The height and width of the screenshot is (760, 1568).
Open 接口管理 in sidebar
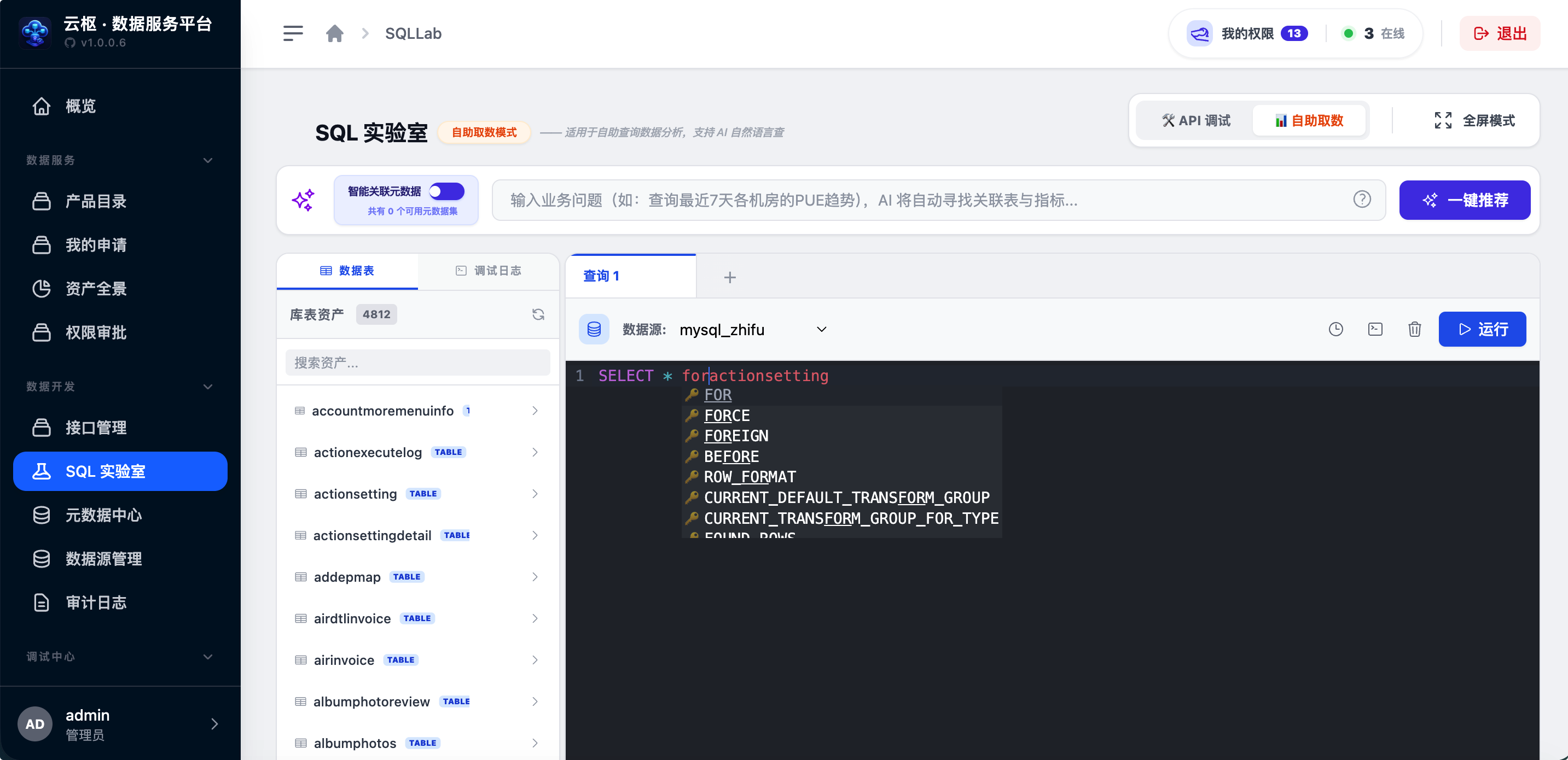(x=120, y=427)
